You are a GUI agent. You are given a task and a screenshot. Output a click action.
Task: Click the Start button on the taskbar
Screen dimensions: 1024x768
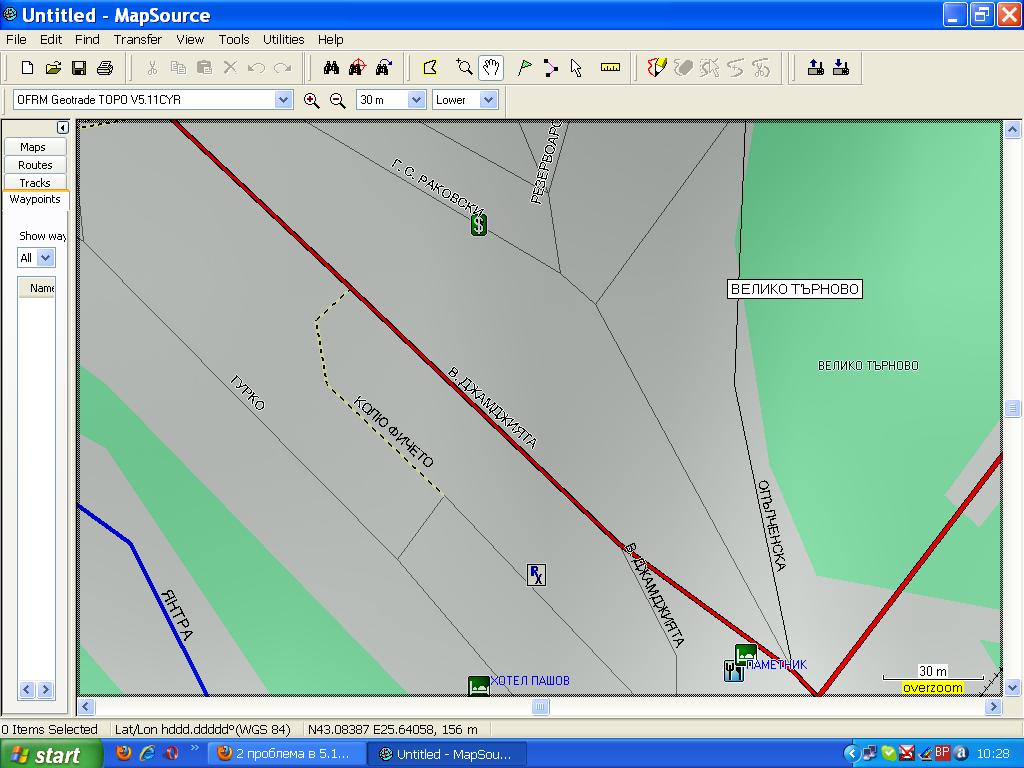coord(50,755)
